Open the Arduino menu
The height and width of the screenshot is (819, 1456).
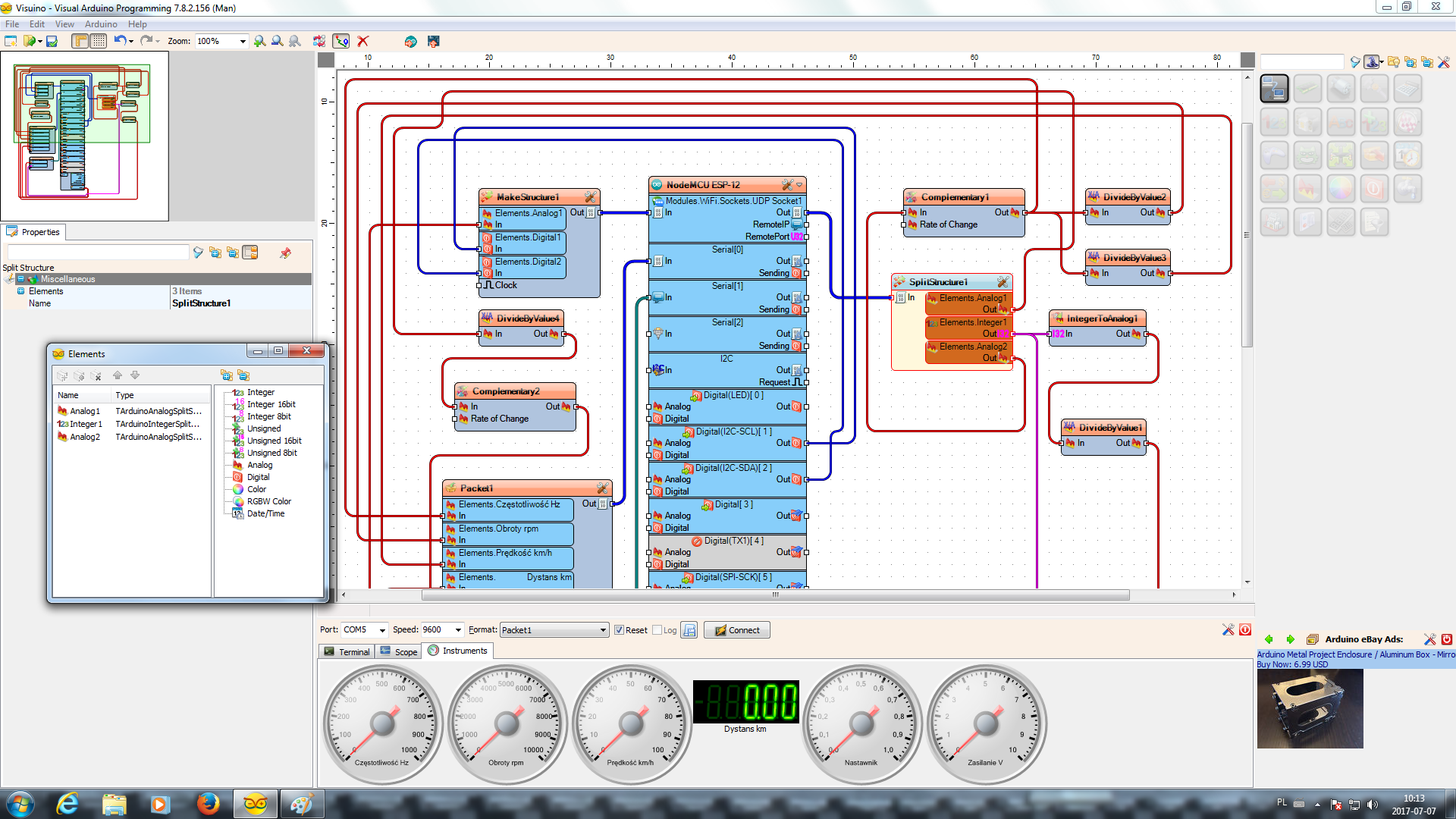(x=101, y=24)
